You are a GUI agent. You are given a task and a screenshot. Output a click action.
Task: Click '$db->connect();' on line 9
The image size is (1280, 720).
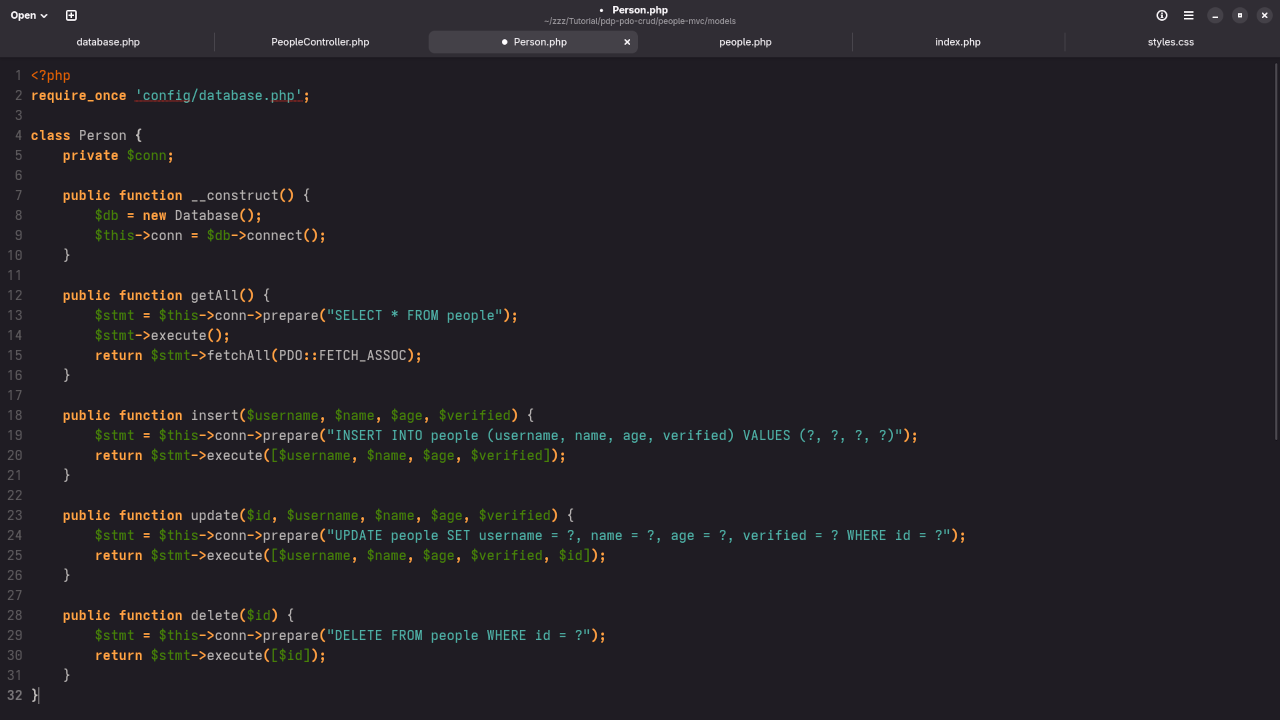click(267, 235)
